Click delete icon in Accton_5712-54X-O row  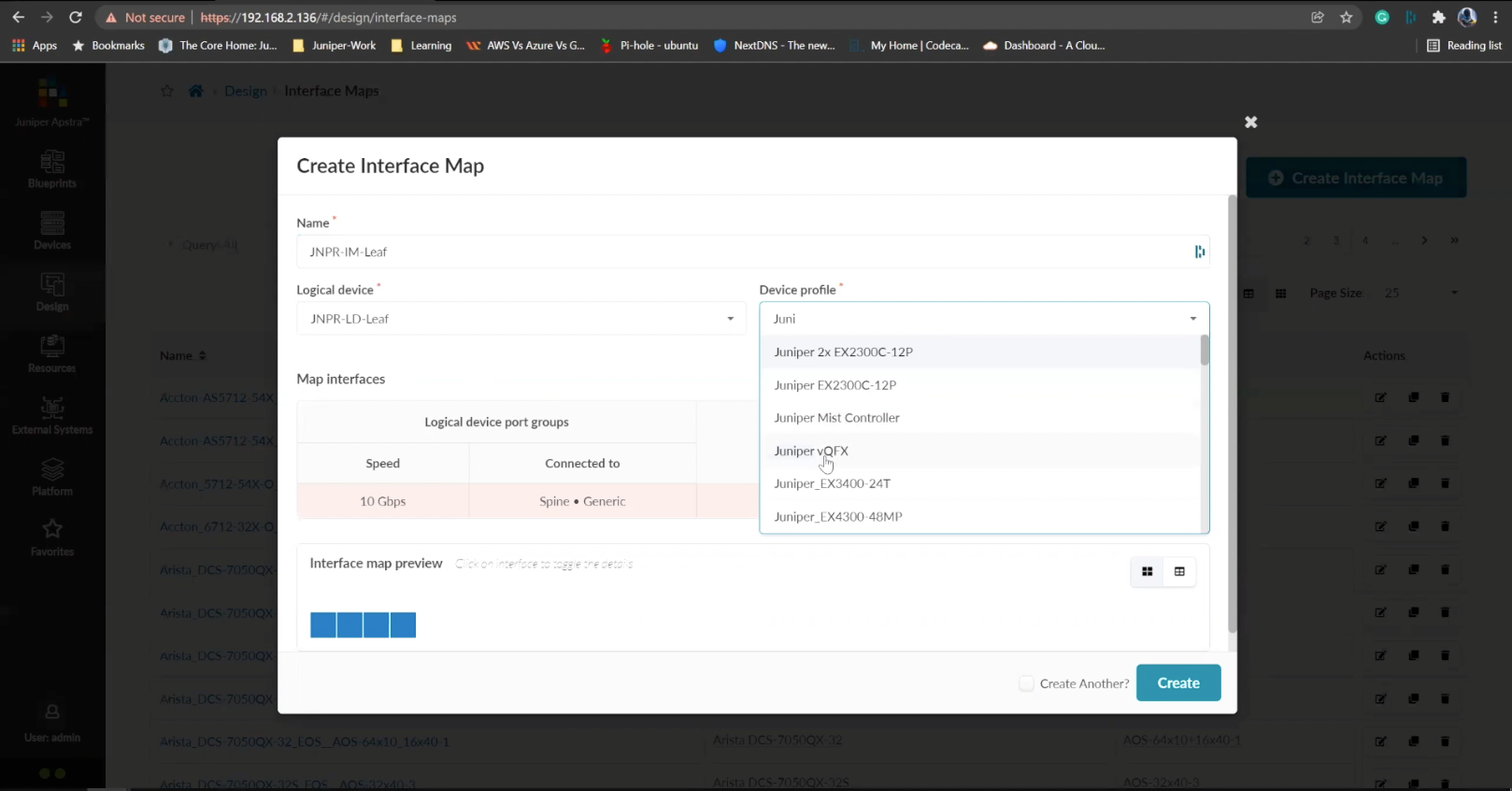(x=1445, y=483)
